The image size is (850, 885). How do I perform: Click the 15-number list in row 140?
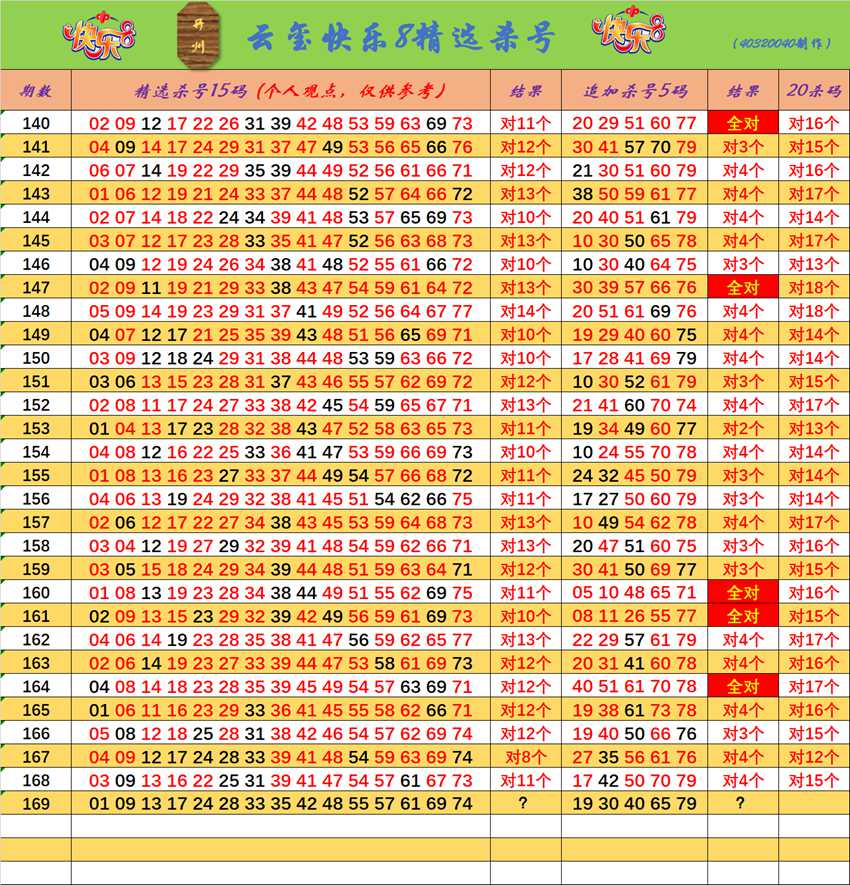tap(281, 123)
